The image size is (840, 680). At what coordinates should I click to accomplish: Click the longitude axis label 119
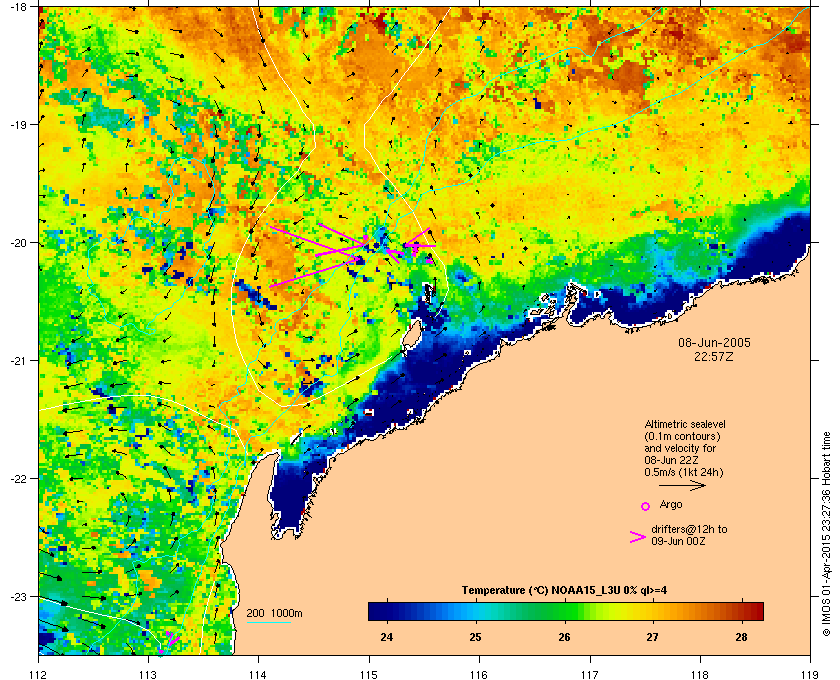810,675
